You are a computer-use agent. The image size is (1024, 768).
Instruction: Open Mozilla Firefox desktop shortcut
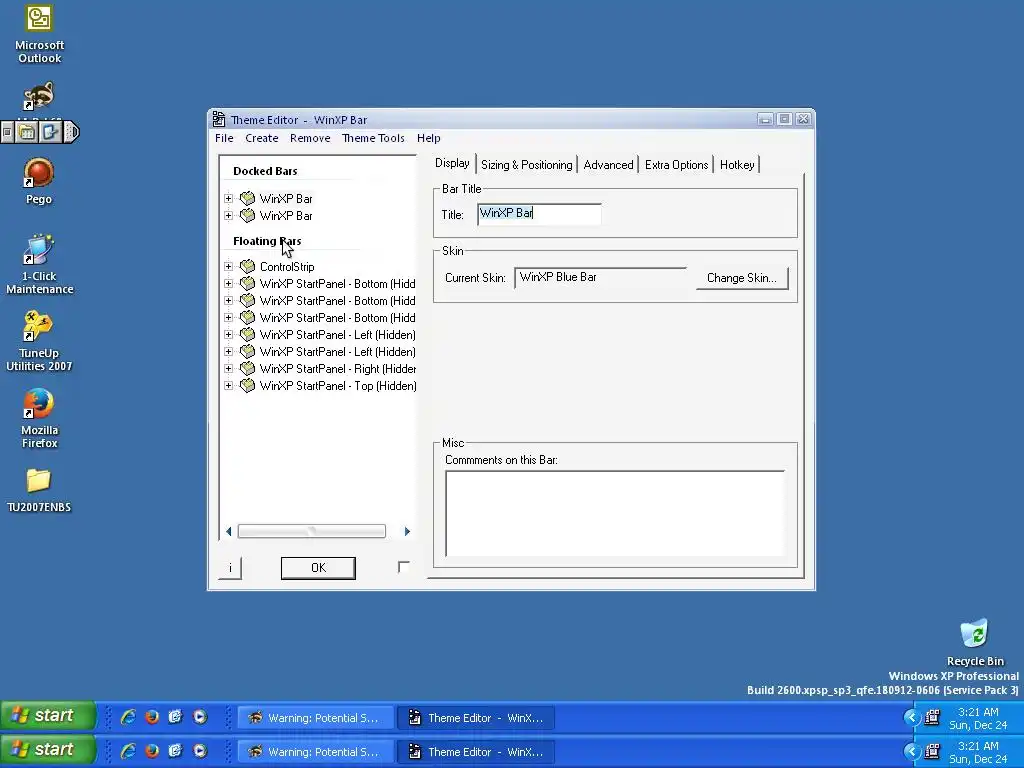tap(39, 418)
